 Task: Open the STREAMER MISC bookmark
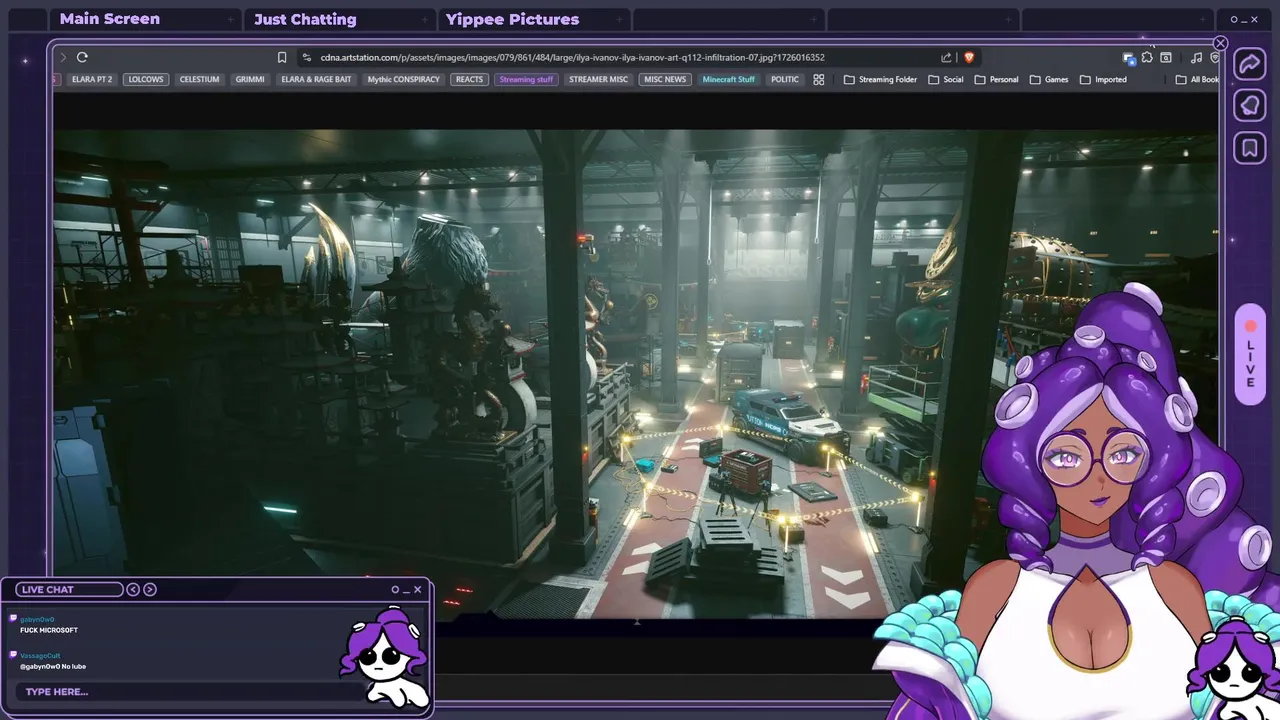tap(598, 79)
